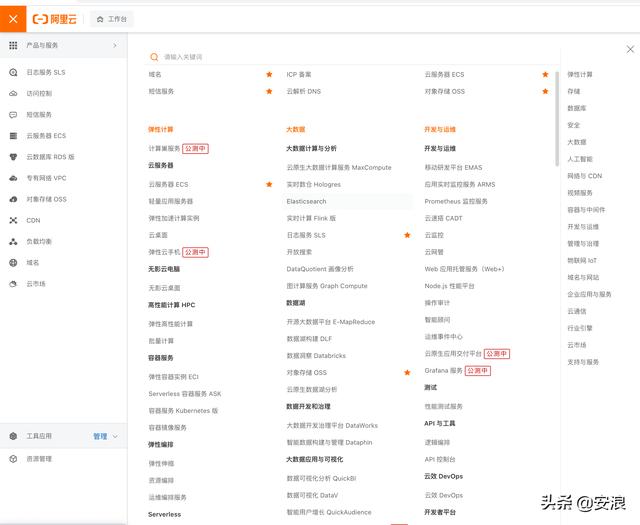Click 对象存储 OSS icon in left sidebar
Image resolution: width=640 pixels, height=525 pixels.
13,199
